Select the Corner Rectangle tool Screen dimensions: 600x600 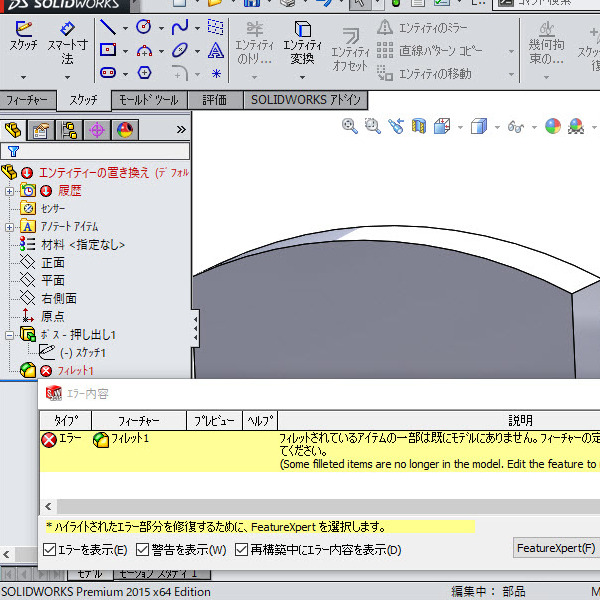(108, 50)
